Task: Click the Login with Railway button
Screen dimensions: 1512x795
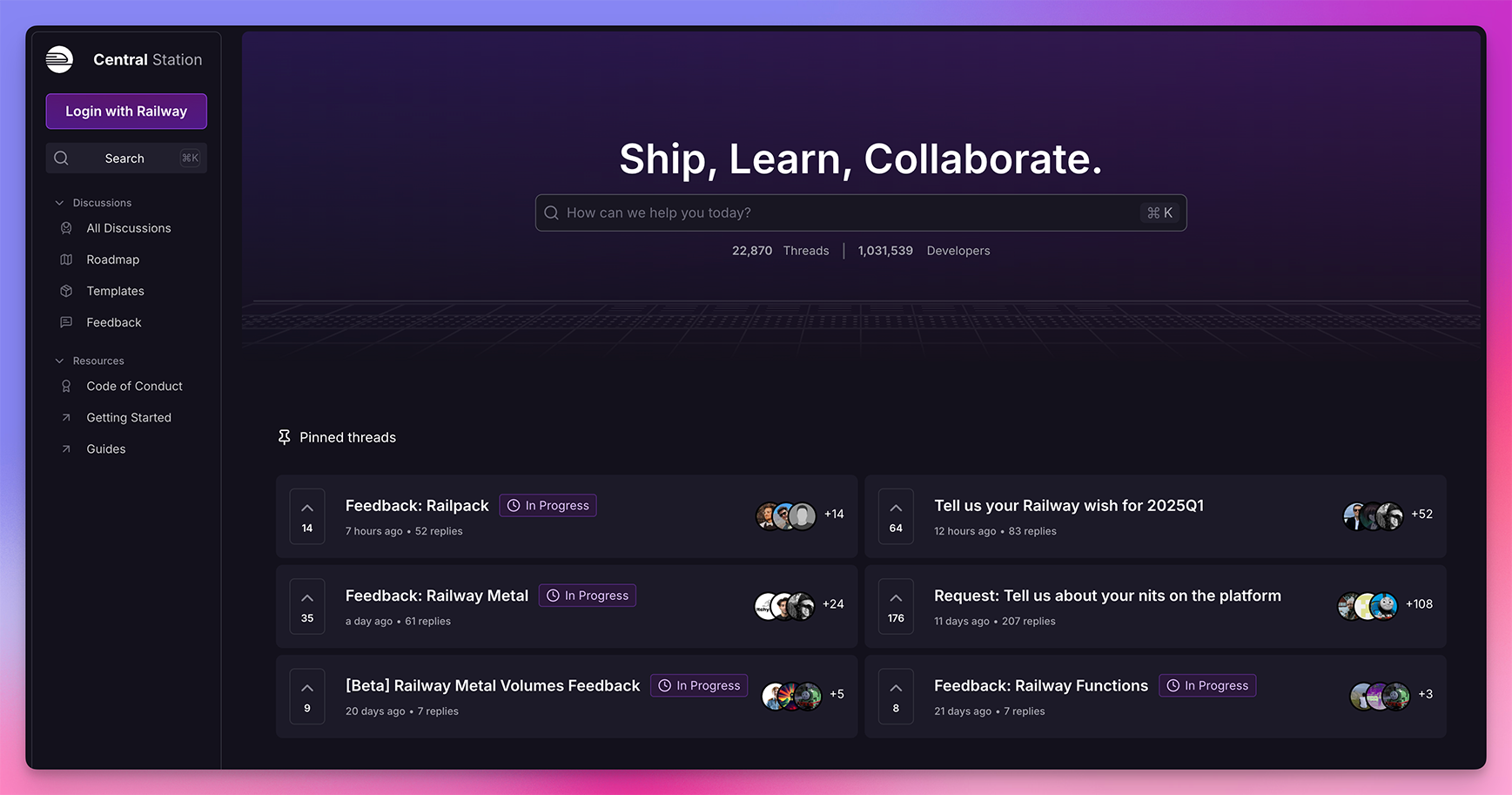Action: tap(126, 111)
